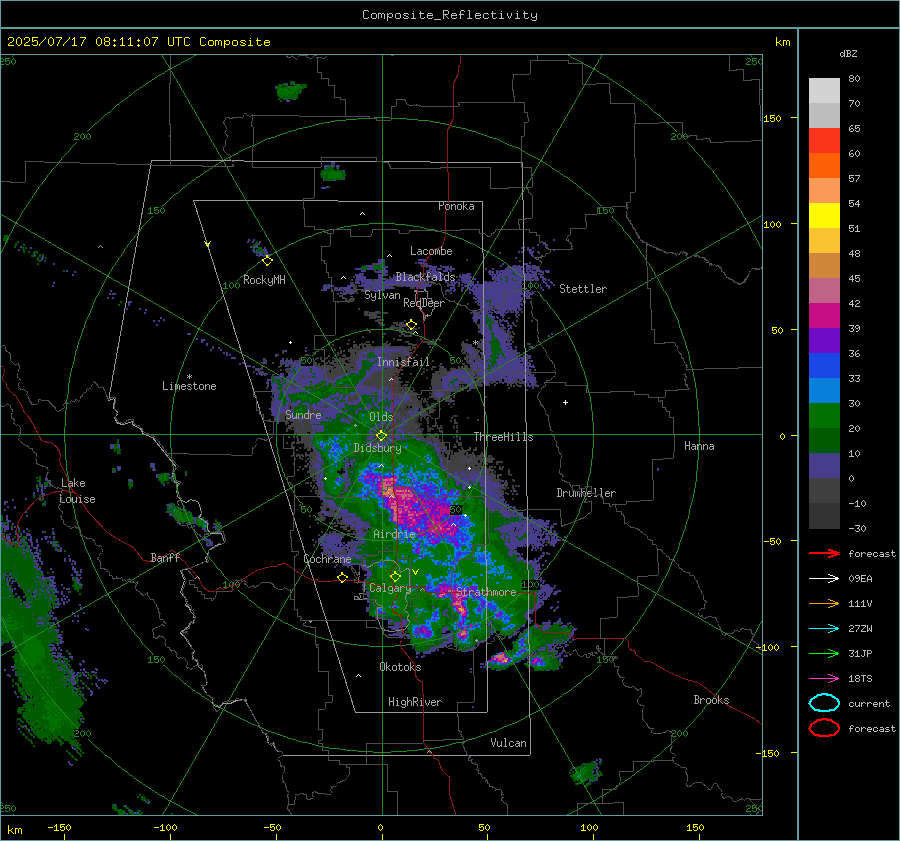Pick the orange swatch above 57 dBZ

pos(824,165)
